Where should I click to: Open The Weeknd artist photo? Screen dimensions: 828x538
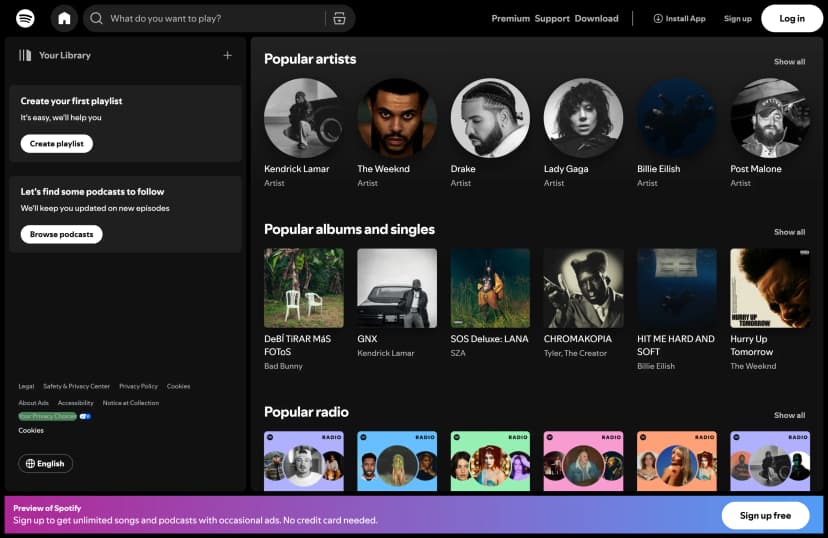point(397,118)
